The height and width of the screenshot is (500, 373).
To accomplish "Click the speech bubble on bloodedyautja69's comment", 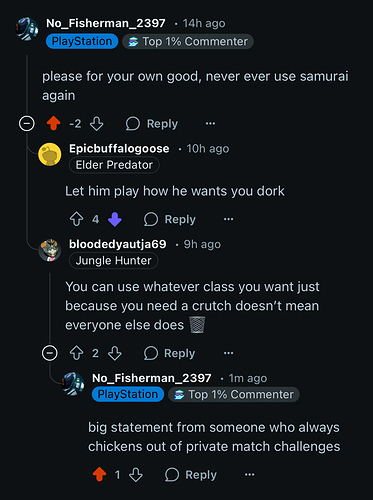I will click(151, 353).
